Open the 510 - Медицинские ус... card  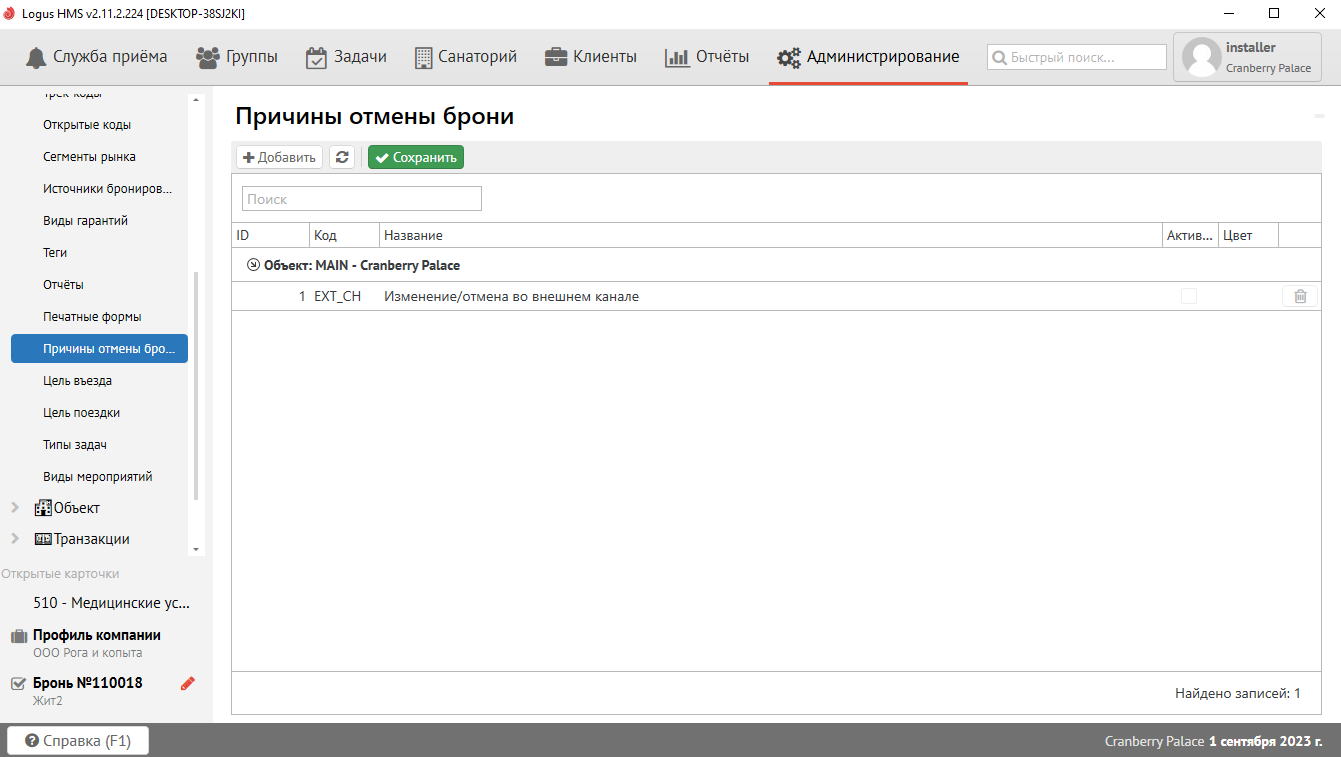pyautogui.click(x=111, y=604)
